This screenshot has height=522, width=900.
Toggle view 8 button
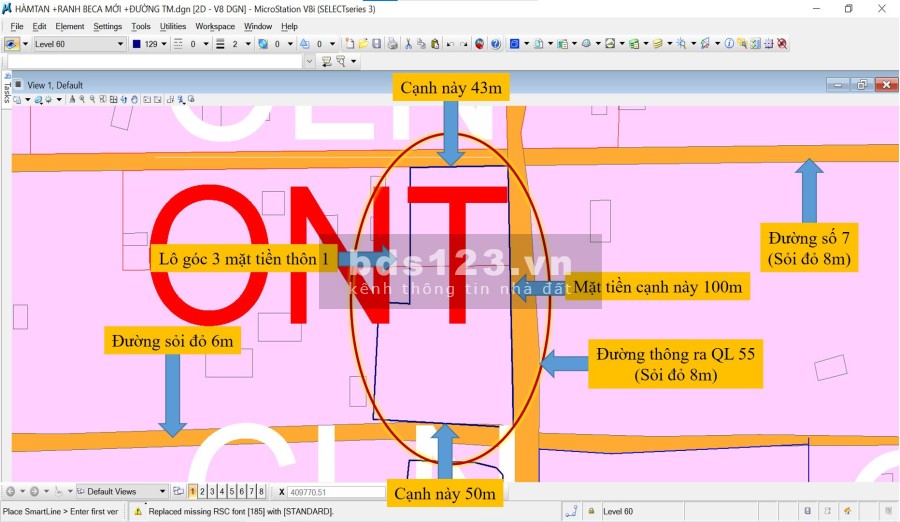261,492
